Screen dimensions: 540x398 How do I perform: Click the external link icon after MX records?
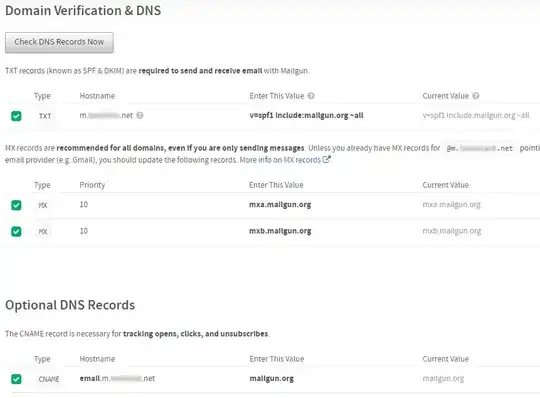326,159
